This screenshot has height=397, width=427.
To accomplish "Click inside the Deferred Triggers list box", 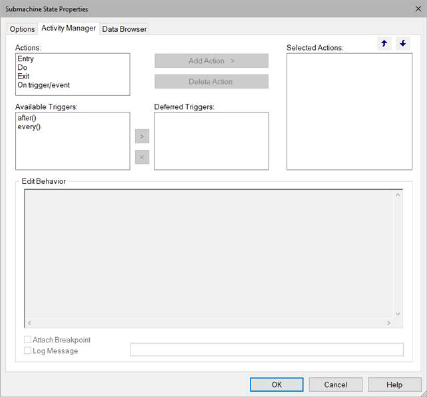I will (x=211, y=141).
